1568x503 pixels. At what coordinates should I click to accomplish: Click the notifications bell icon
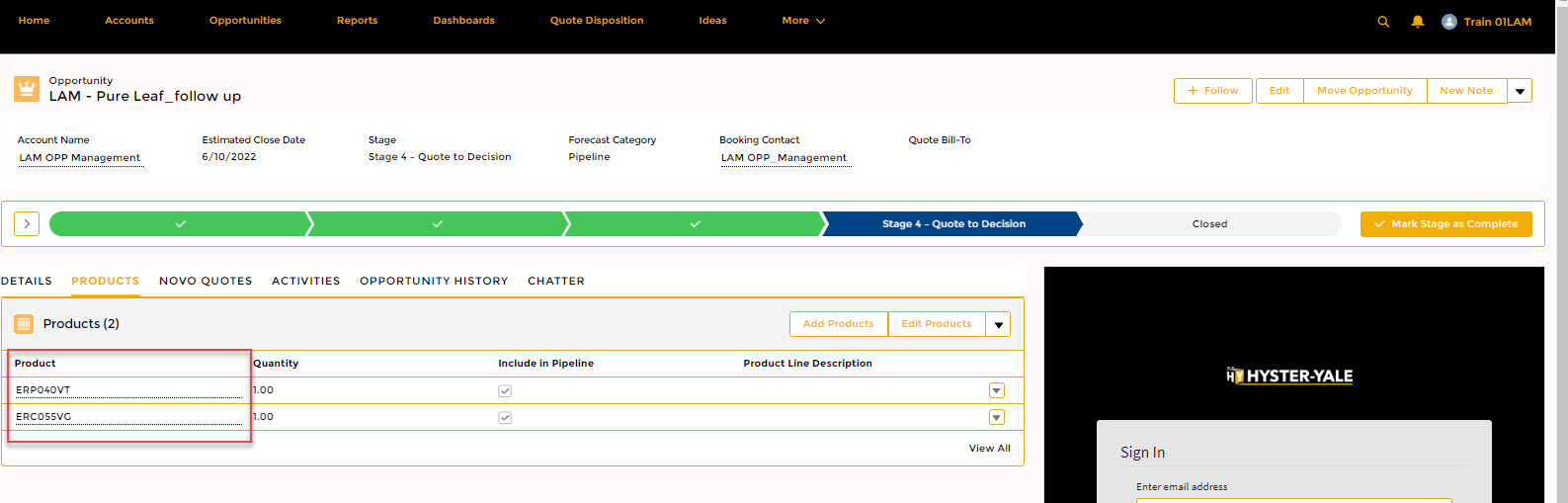1418,22
